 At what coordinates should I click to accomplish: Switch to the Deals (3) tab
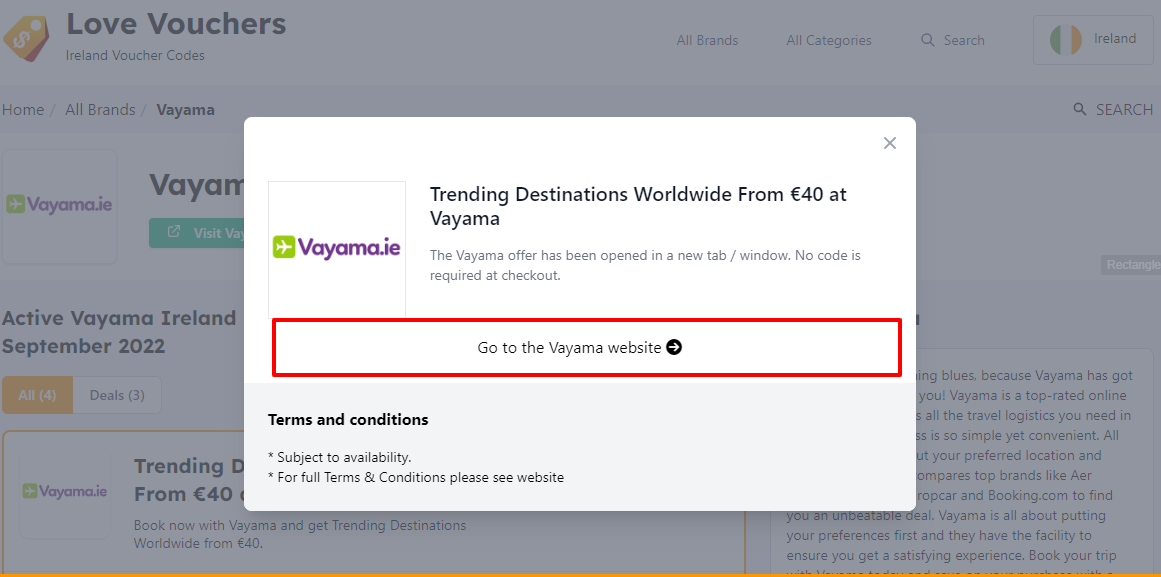(117, 395)
